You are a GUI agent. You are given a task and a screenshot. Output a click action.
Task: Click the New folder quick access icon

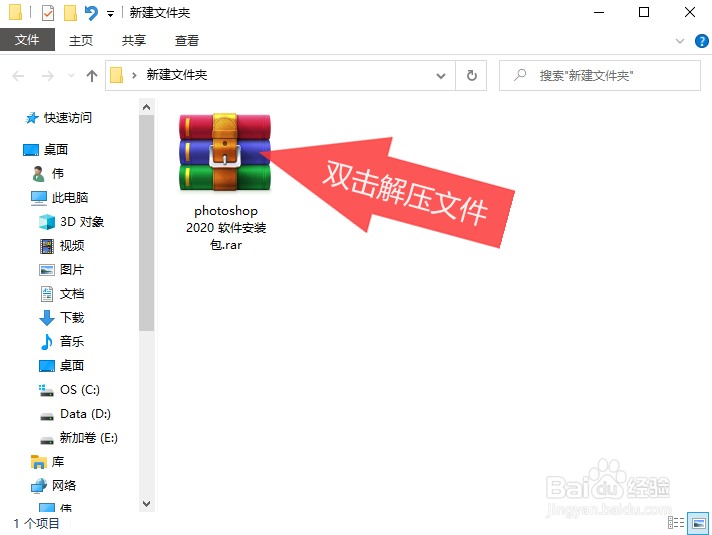pos(70,13)
